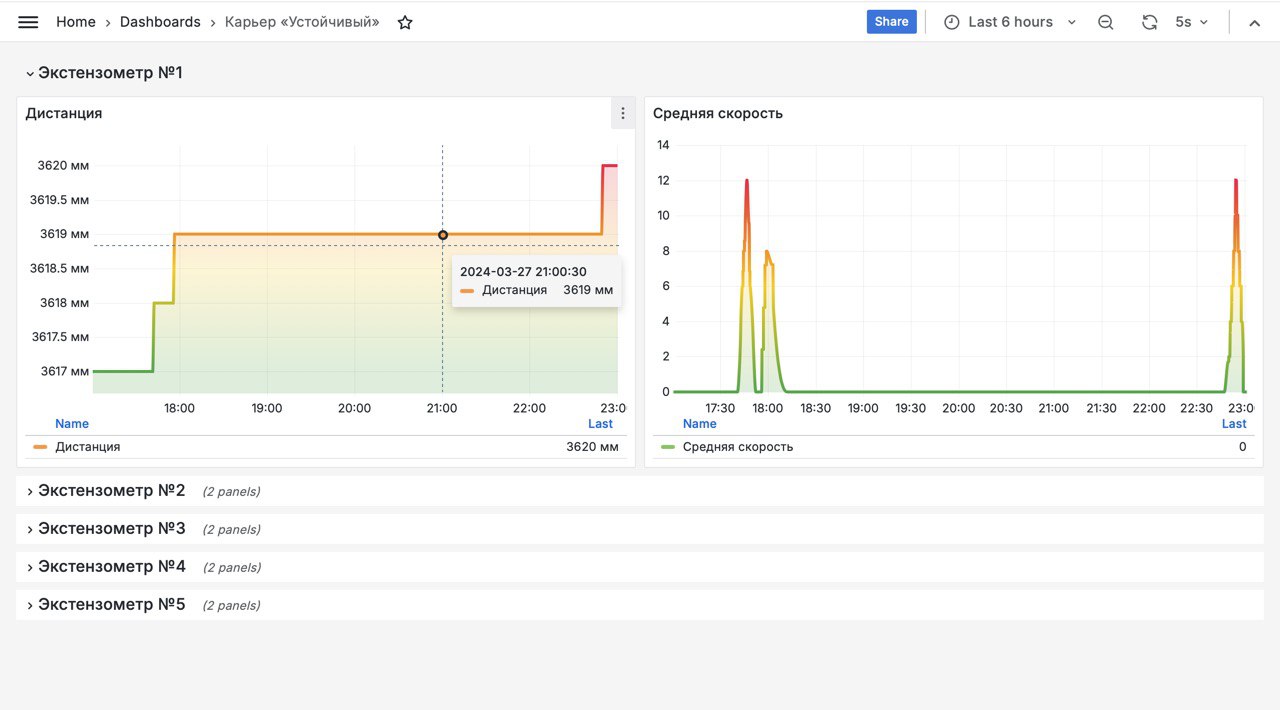Click the 18:00 x-axis label on Дистанция chart
Image resolution: width=1280 pixels, height=710 pixels.
click(180, 408)
